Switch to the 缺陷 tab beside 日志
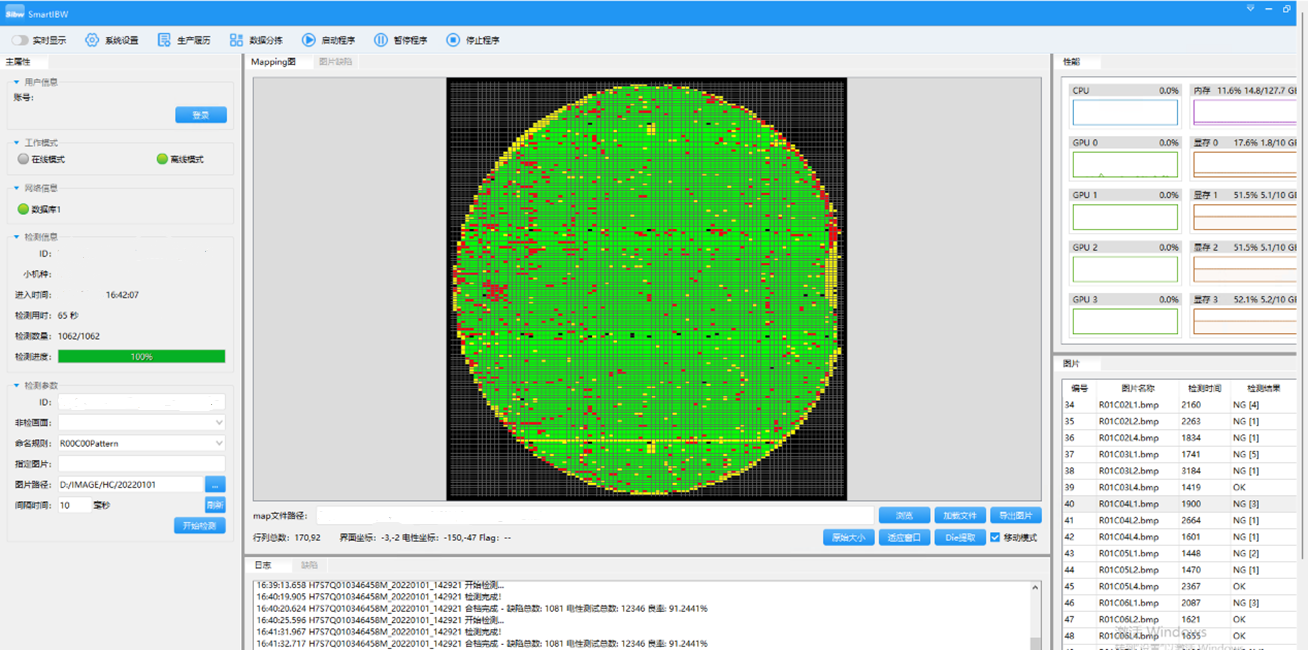The height and width of the screenshot is (650, 1308). [309, 565]
